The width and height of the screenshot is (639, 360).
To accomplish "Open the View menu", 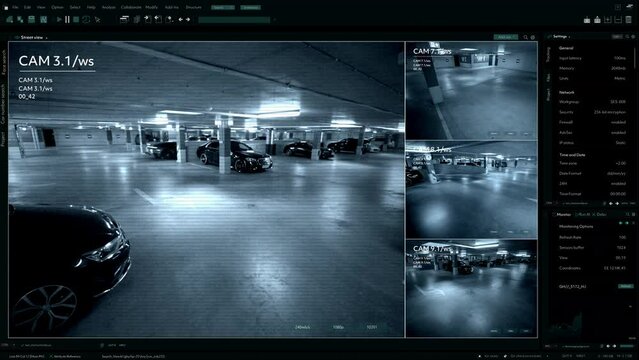I will 41,7.
